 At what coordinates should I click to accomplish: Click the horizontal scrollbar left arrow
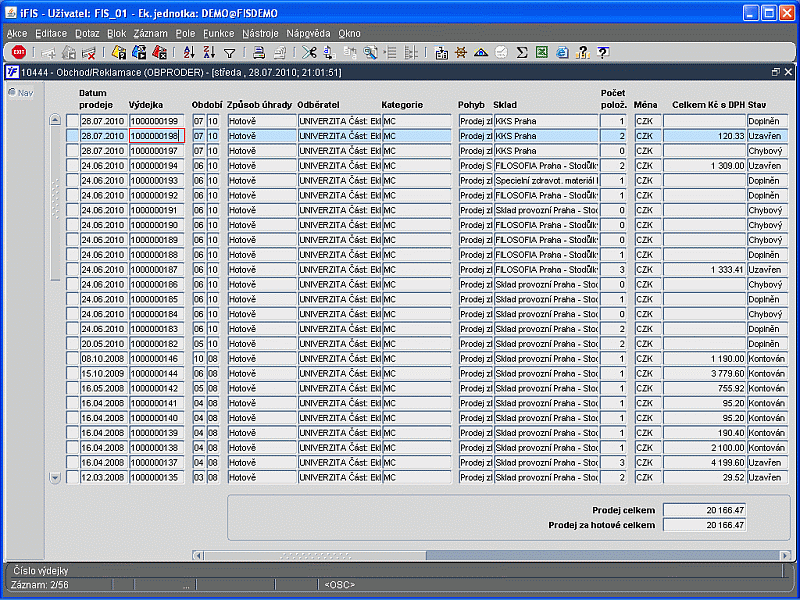[x=198, y=556]
